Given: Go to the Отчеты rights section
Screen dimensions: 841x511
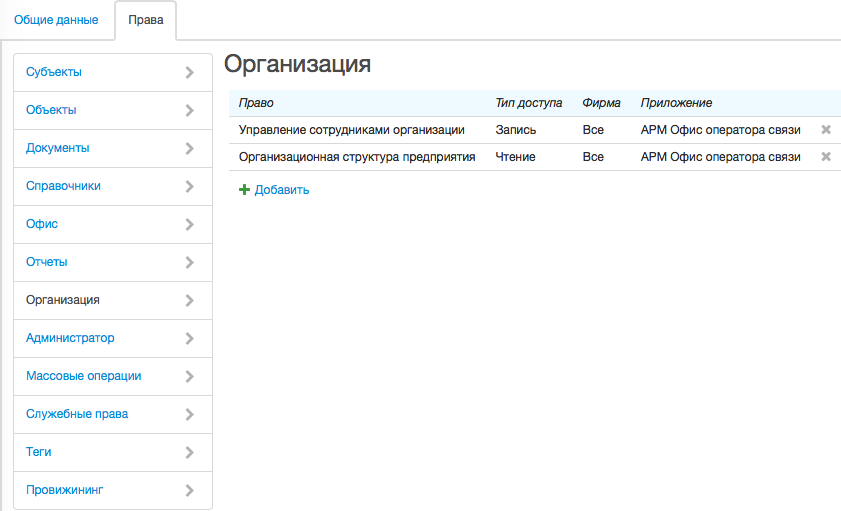Looking at the screenshot, I should tap(113, 263).
